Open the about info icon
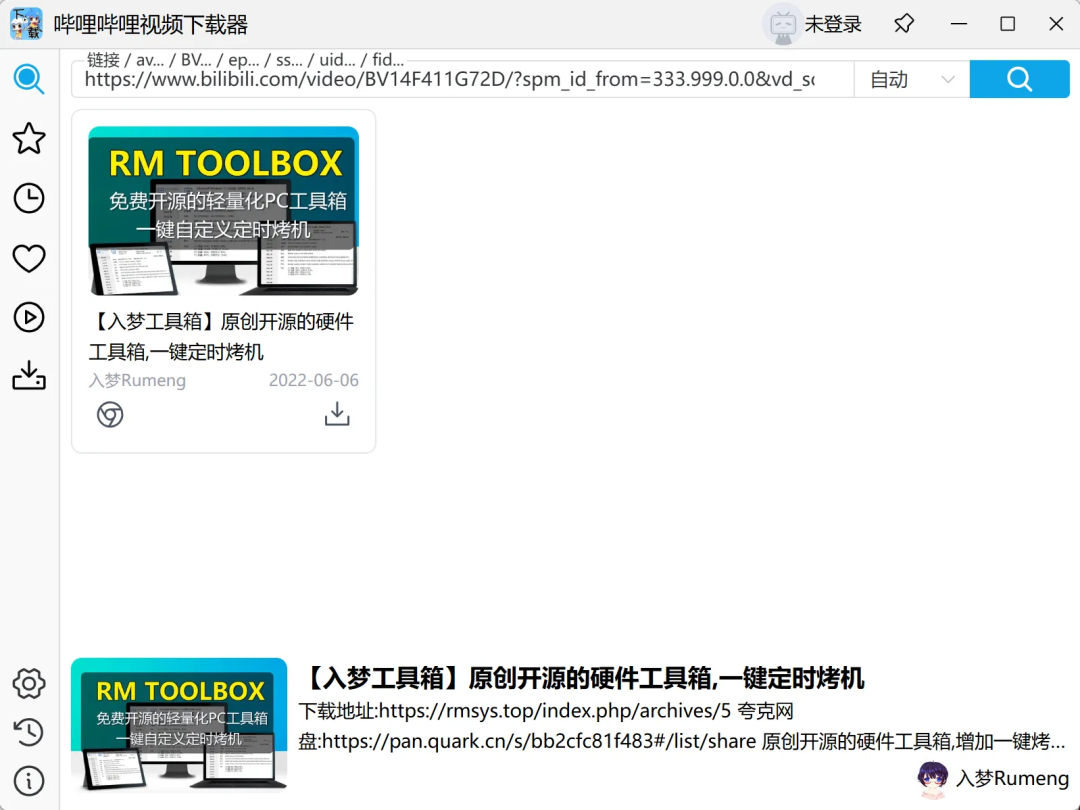The height and width of the screenshot is (810, 1080). [x=29, y=780]
